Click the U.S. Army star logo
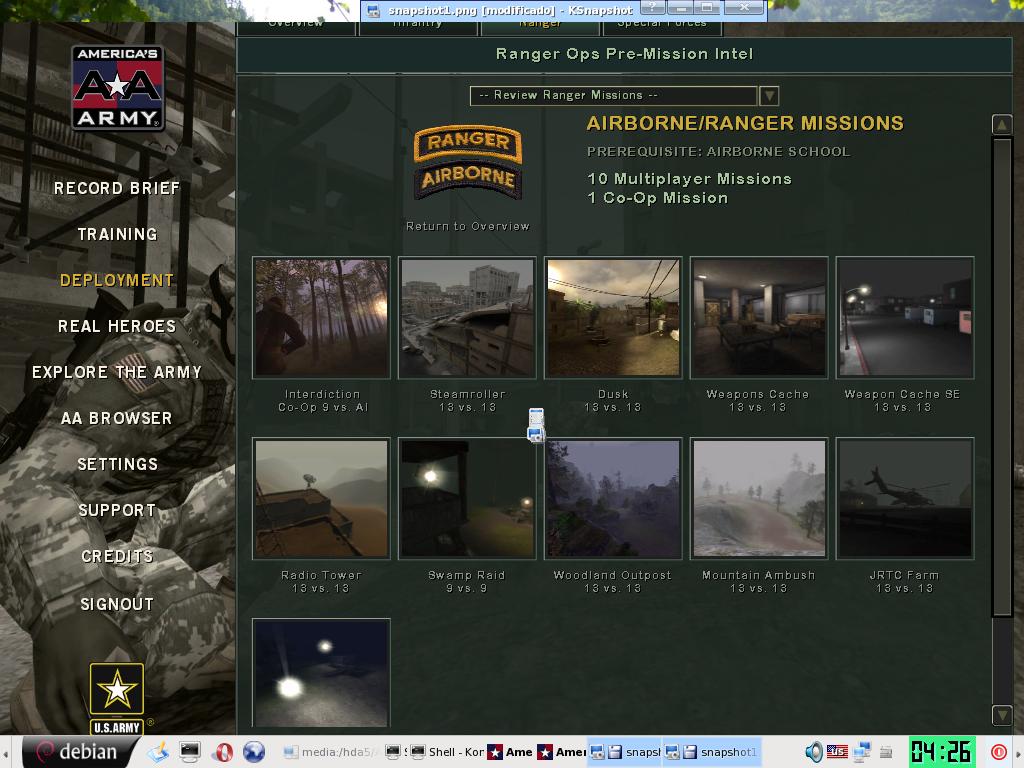 point(117,697)
